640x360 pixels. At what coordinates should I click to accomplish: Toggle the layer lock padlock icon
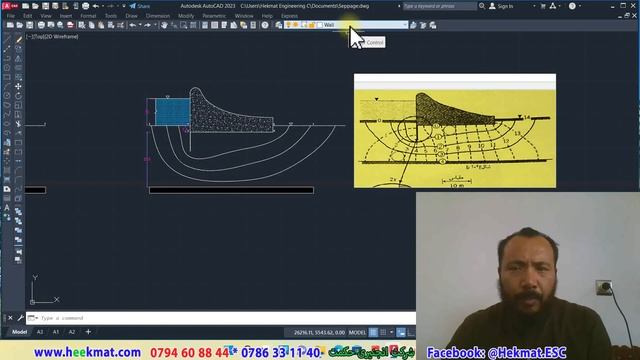pos(311,25)
